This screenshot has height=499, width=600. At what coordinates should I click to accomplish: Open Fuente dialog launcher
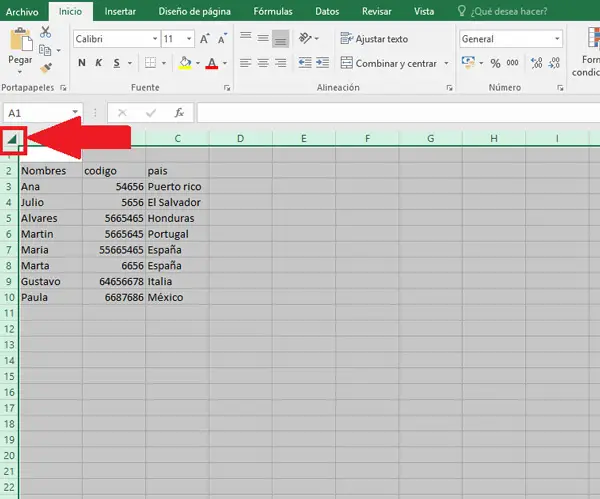(x=227, y=88)
